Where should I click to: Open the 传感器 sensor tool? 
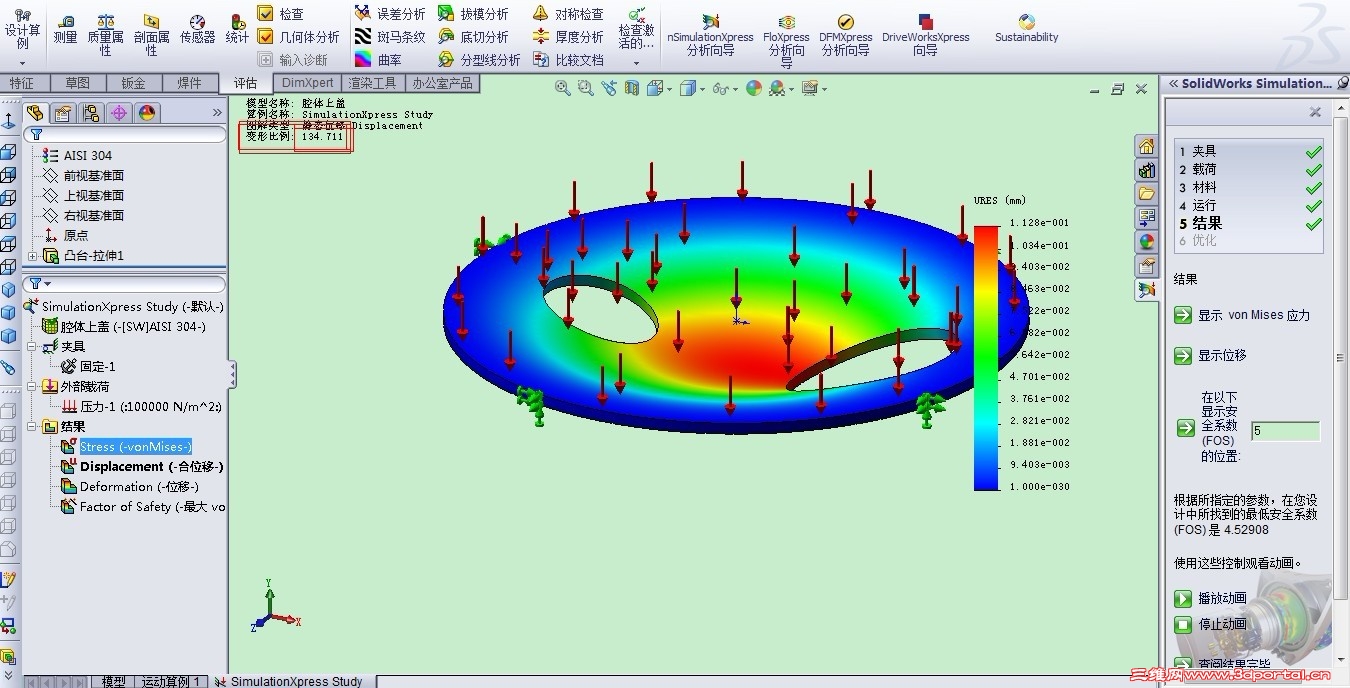197,29
